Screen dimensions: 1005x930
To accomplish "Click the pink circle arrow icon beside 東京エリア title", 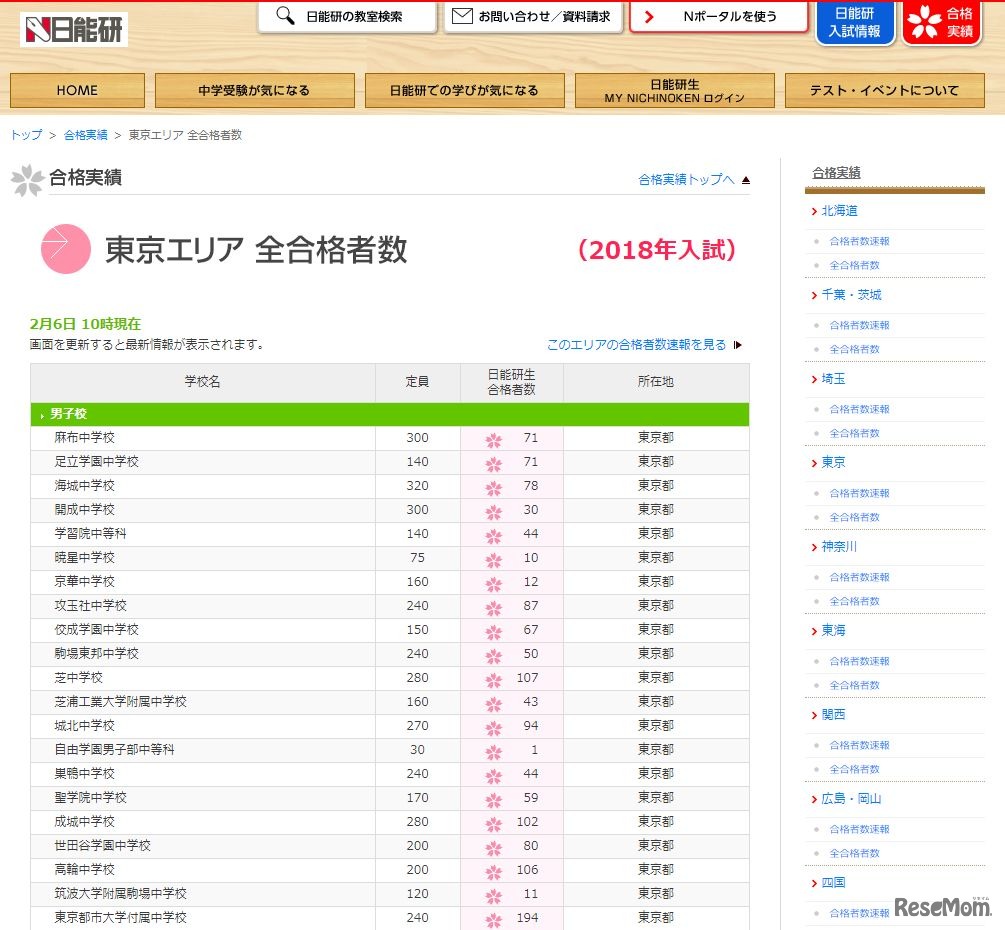I will click(x=66, y=249).
